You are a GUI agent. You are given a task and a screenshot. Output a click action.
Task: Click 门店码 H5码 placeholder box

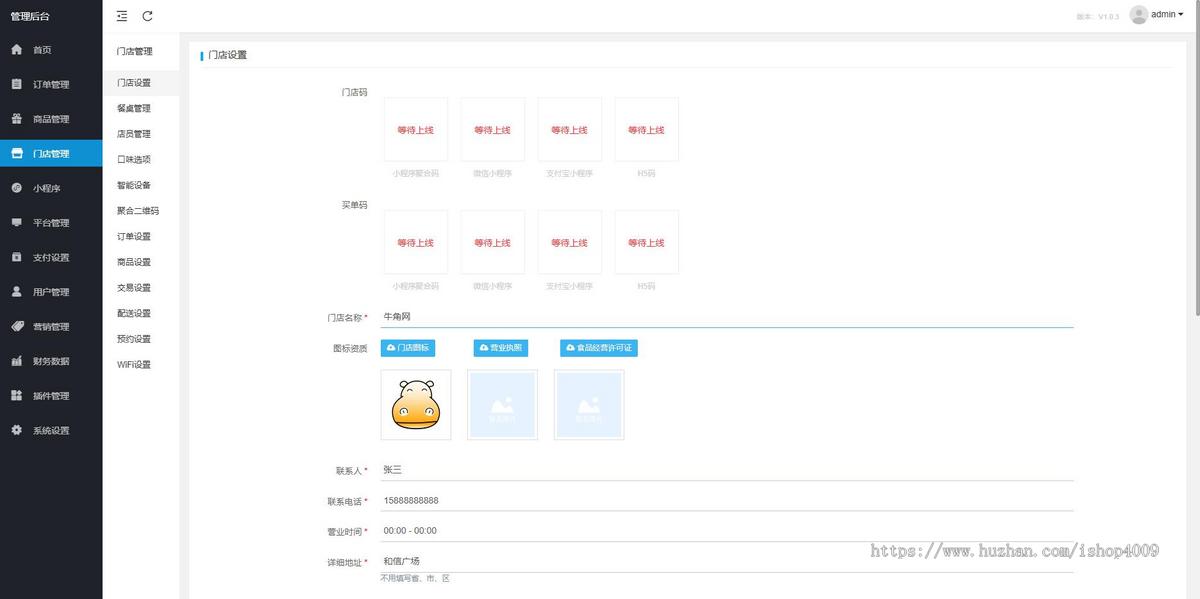tap(647, 130)
